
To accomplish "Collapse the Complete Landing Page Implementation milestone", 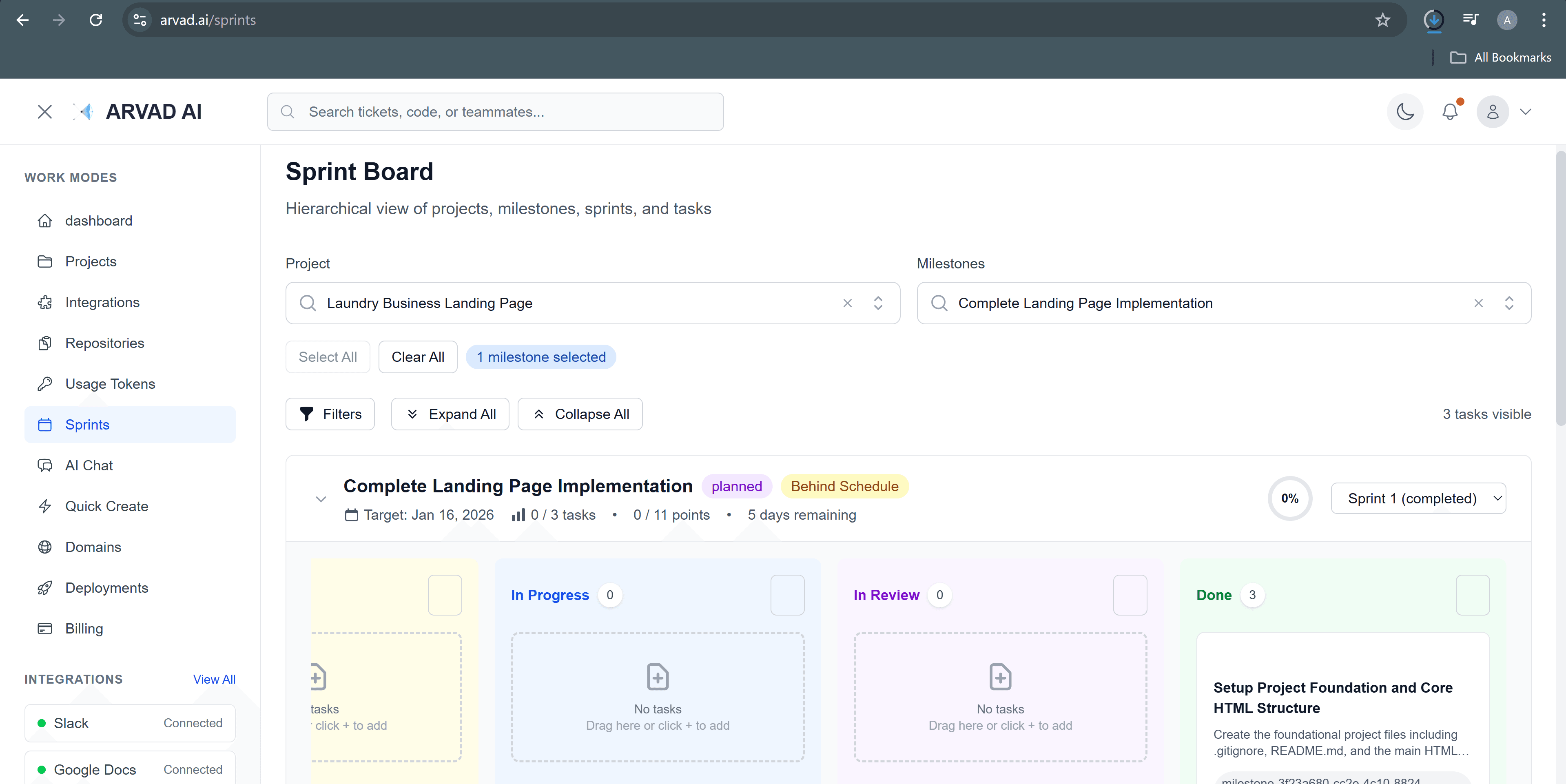I will [321, 498].
